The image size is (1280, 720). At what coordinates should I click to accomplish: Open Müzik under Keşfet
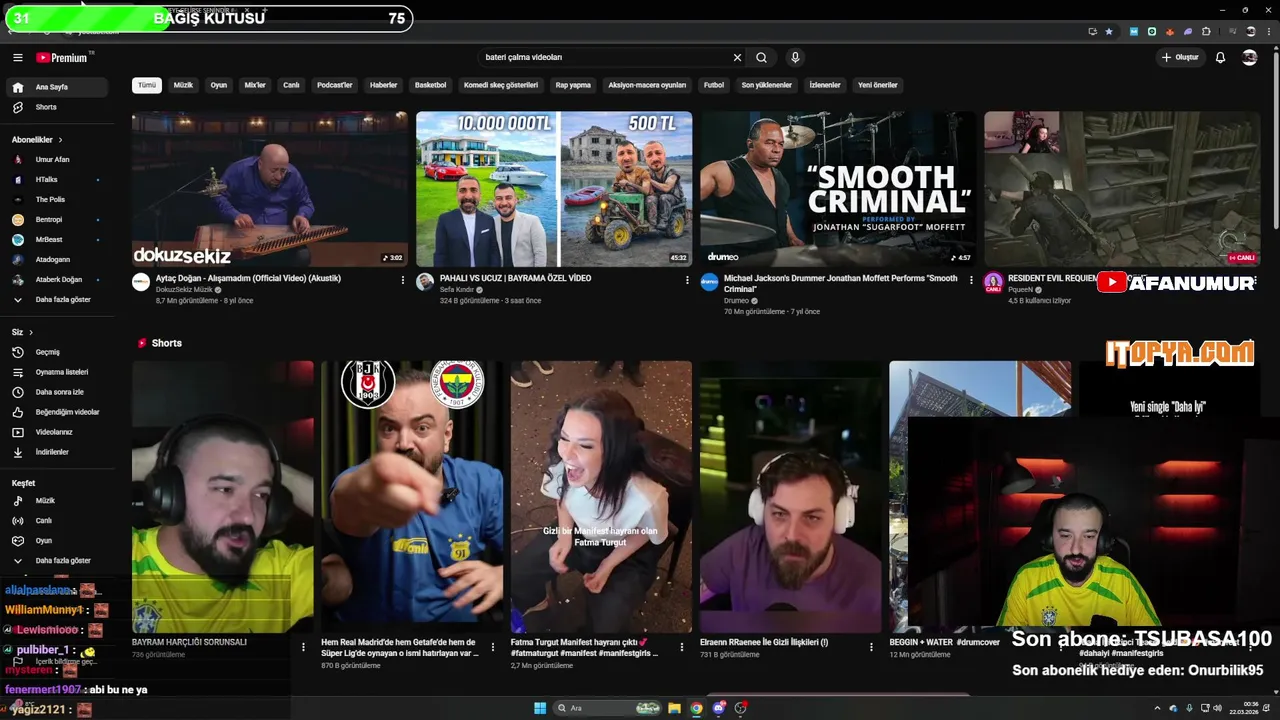click(57, 500)
